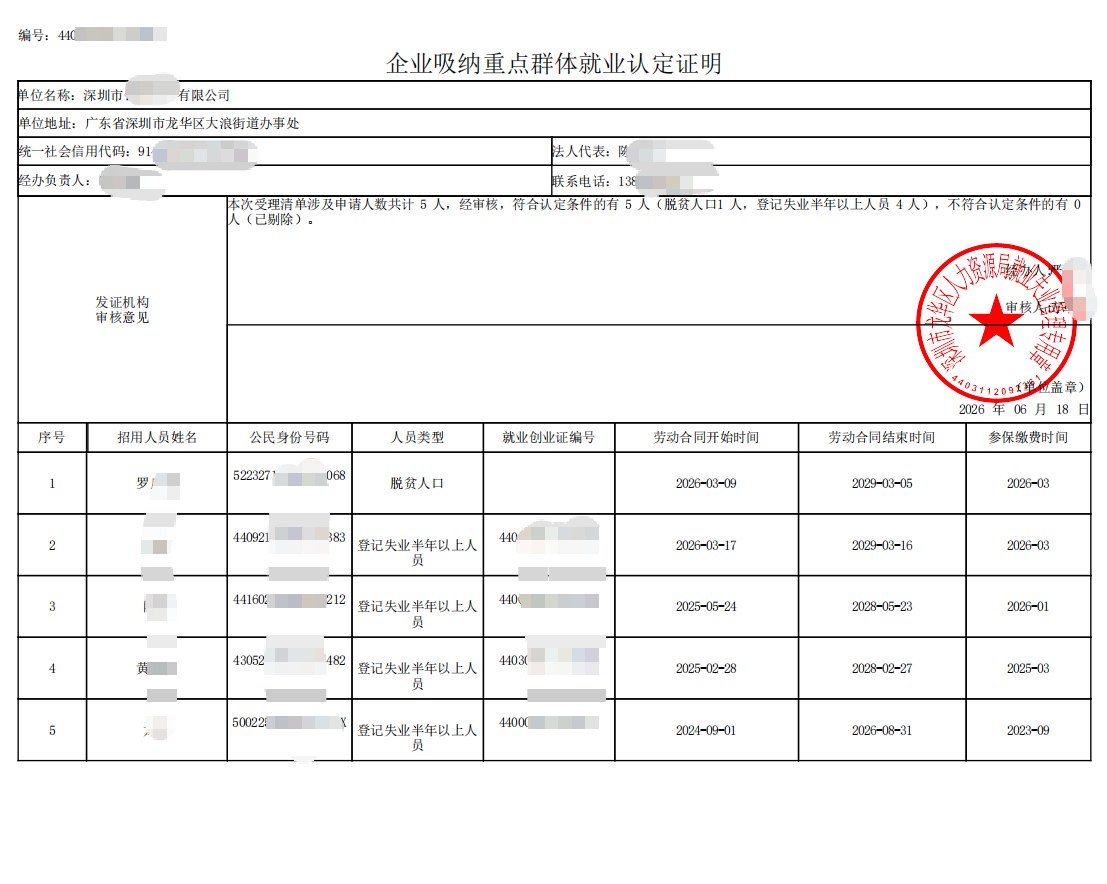Viewport: 1107px width, 884px height.
Task: Click the review paragraph starting 本次受理清单
Action: click(654, 212)
